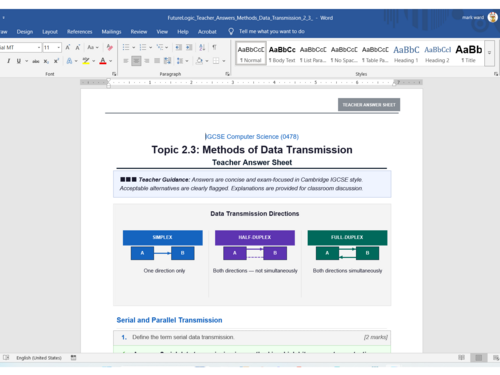Screen dimensions: 500x375
Task: Toggle center alignment
Action: 136,61
